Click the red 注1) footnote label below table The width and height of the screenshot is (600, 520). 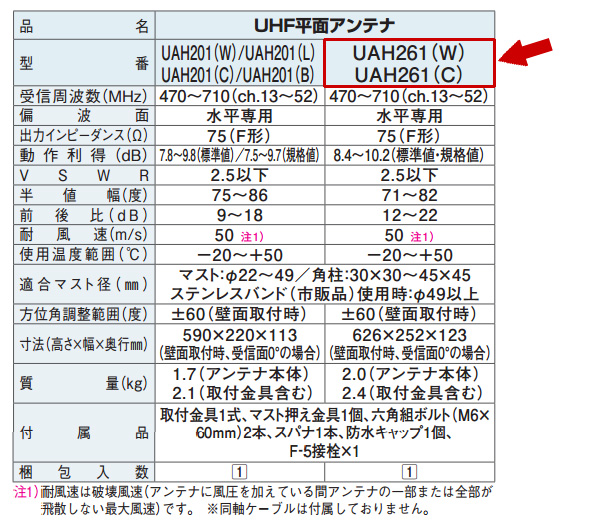point(25,491)
